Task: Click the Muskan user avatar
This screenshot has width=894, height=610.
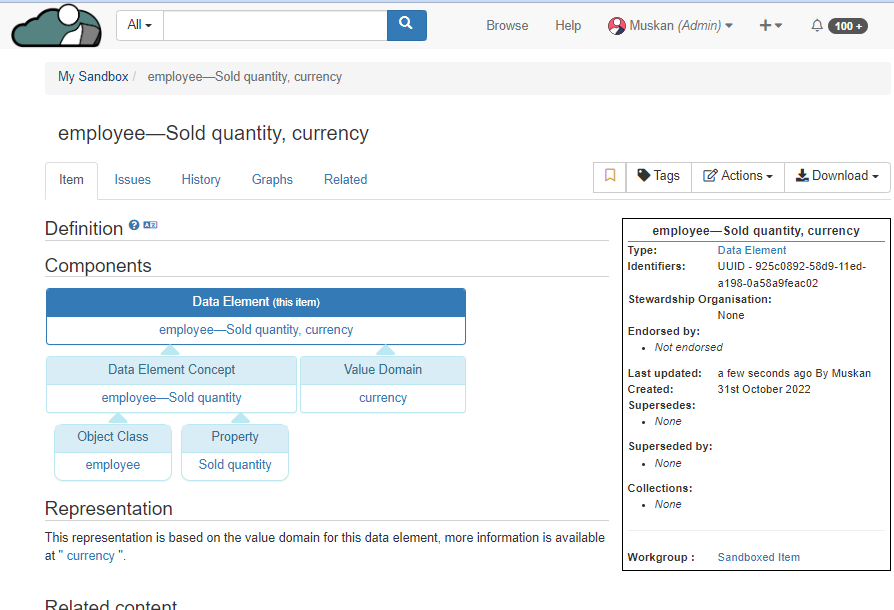Action: tap(616, 26)
